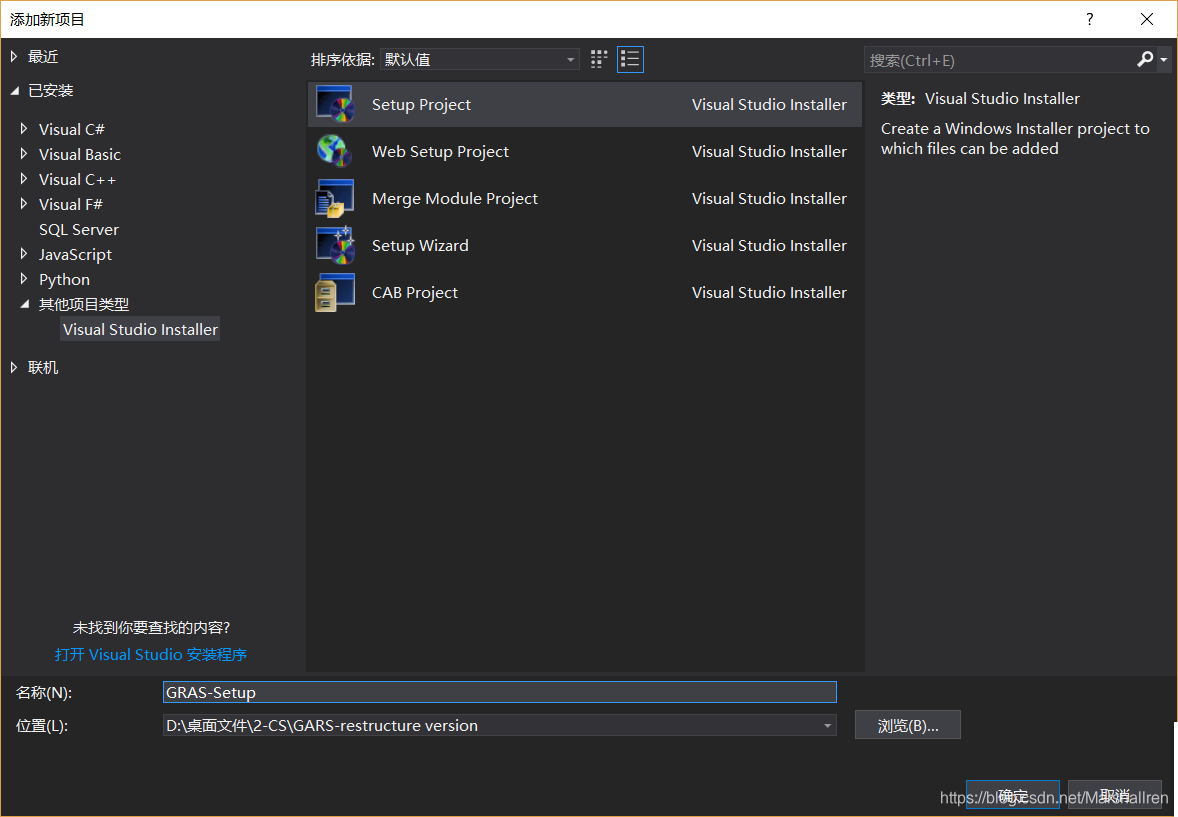Open the help question mark button
The height and width of the screenshot is (817, 1178).
(x=1089, y=20)
